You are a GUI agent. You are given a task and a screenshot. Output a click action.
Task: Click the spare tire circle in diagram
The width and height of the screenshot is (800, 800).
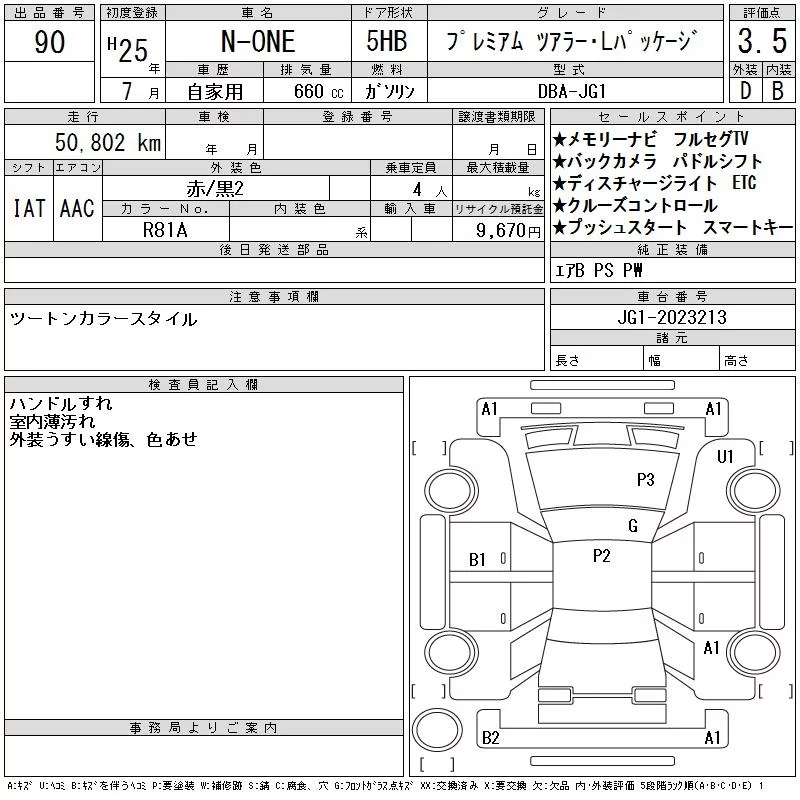coord(437,730)
